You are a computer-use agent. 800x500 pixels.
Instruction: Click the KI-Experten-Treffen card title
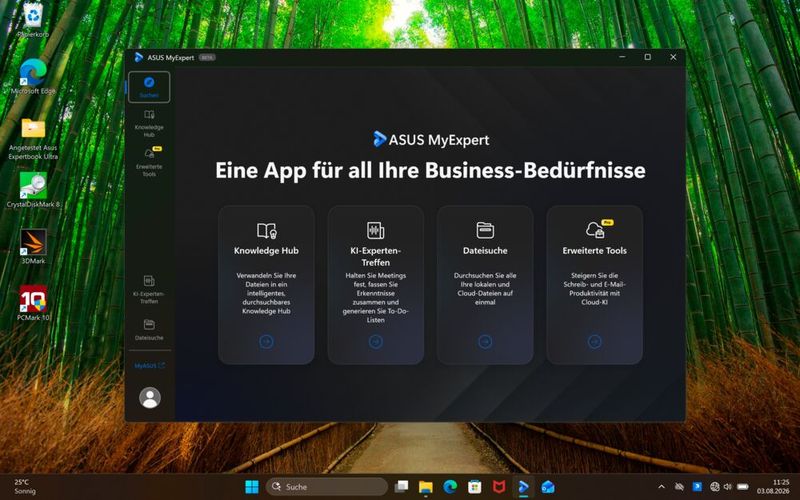click(x=376, y=256)
